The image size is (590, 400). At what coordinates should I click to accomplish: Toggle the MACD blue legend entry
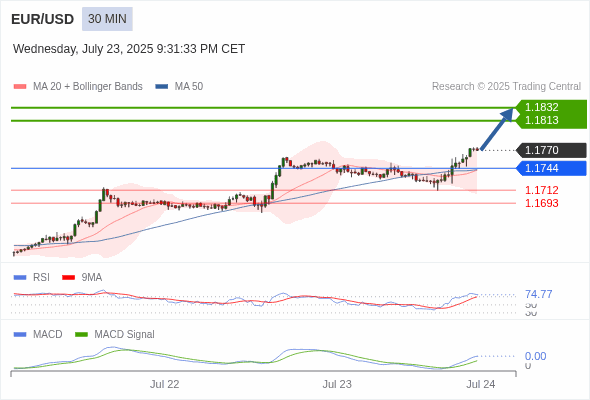(38, 334)
